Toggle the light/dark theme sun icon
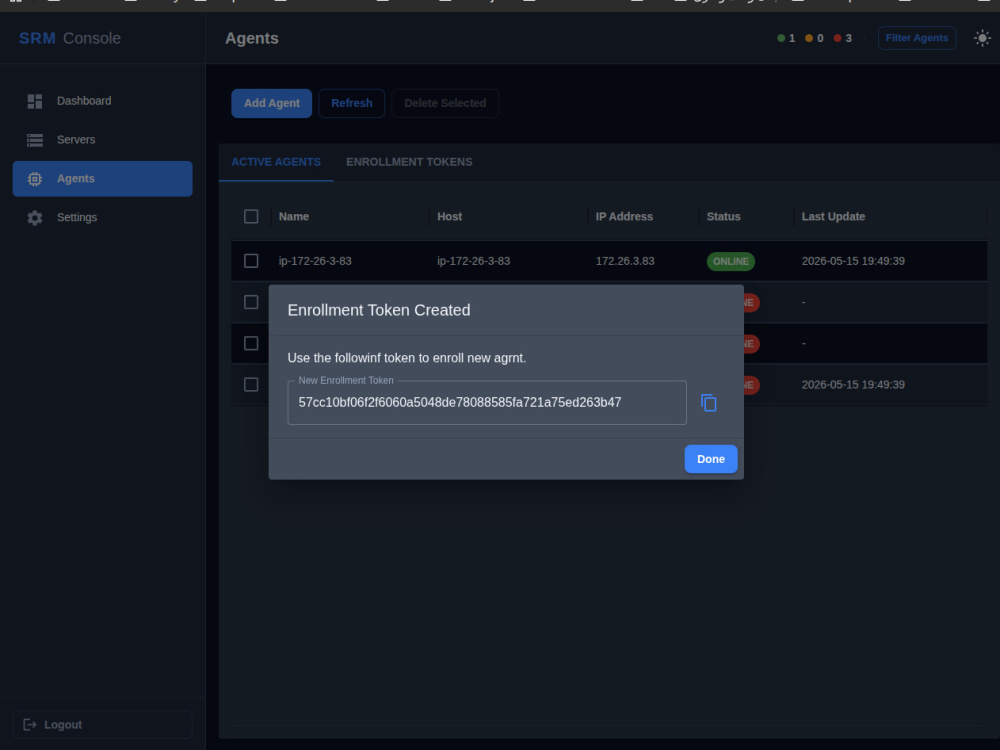Viewport: 1000px width, 750px height. tap(982, 38)
